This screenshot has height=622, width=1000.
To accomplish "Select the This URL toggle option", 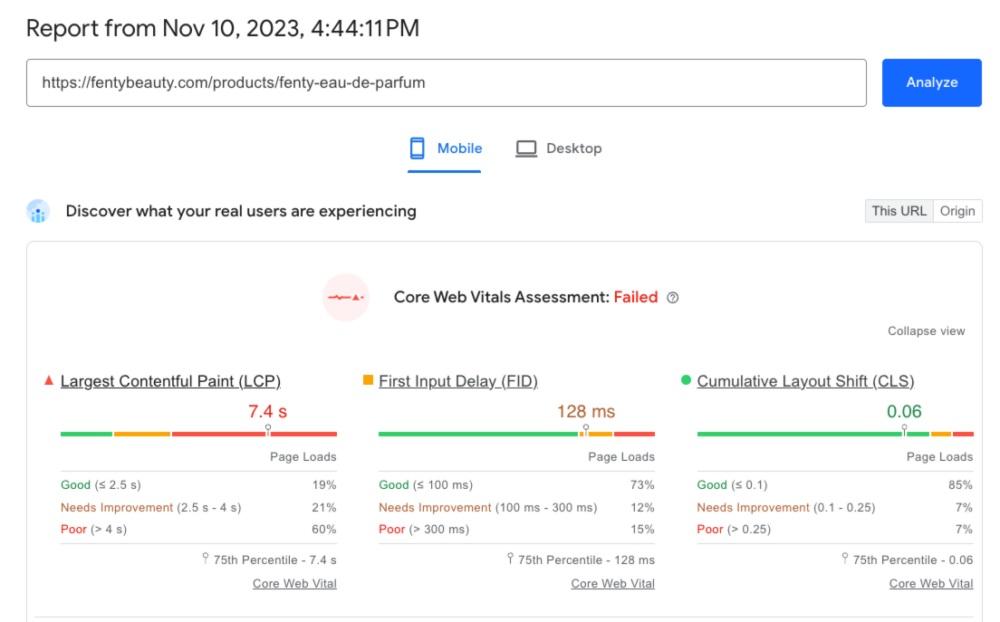I will (x=898, y=211).
